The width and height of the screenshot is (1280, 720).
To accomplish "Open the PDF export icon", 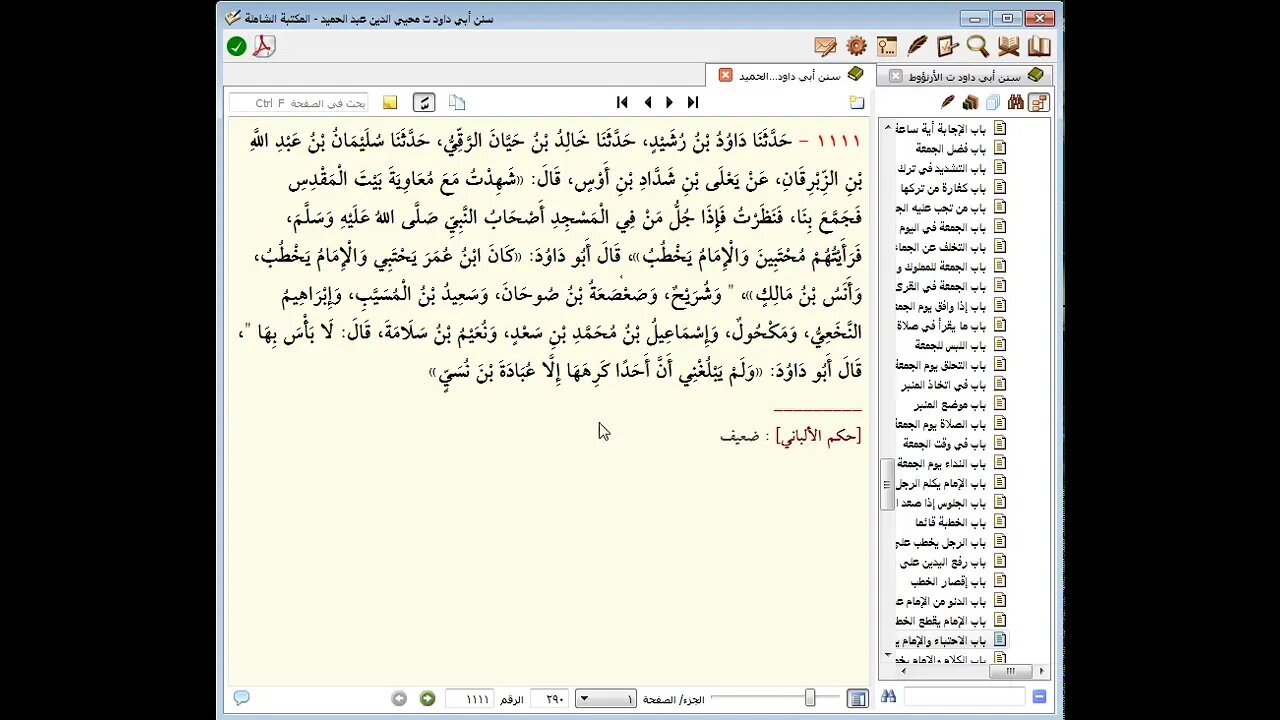I will point(263,46).
